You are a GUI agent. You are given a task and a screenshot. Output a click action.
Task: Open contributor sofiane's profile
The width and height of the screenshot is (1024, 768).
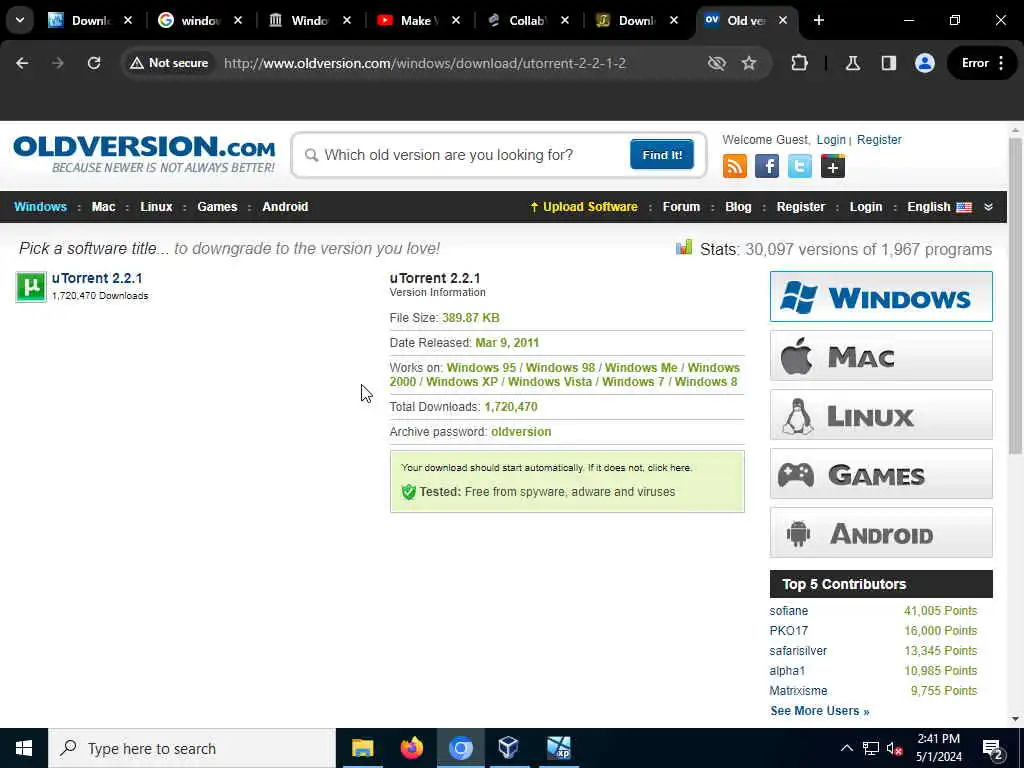788,611
